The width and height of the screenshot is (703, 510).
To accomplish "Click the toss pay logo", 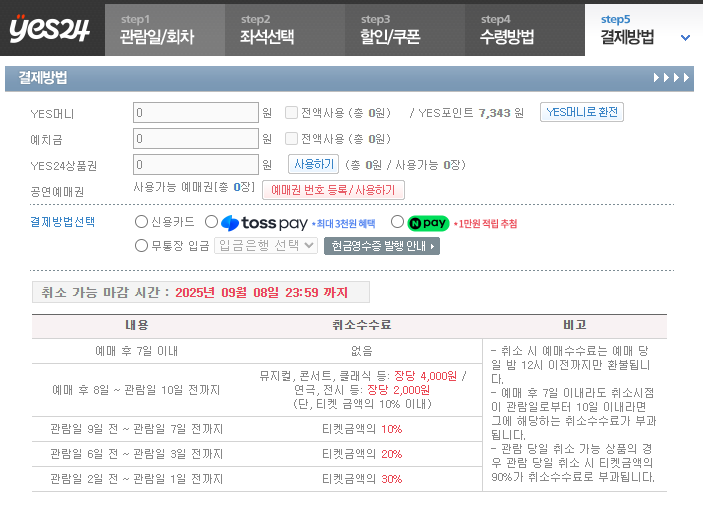I will [x=264, y=223].
